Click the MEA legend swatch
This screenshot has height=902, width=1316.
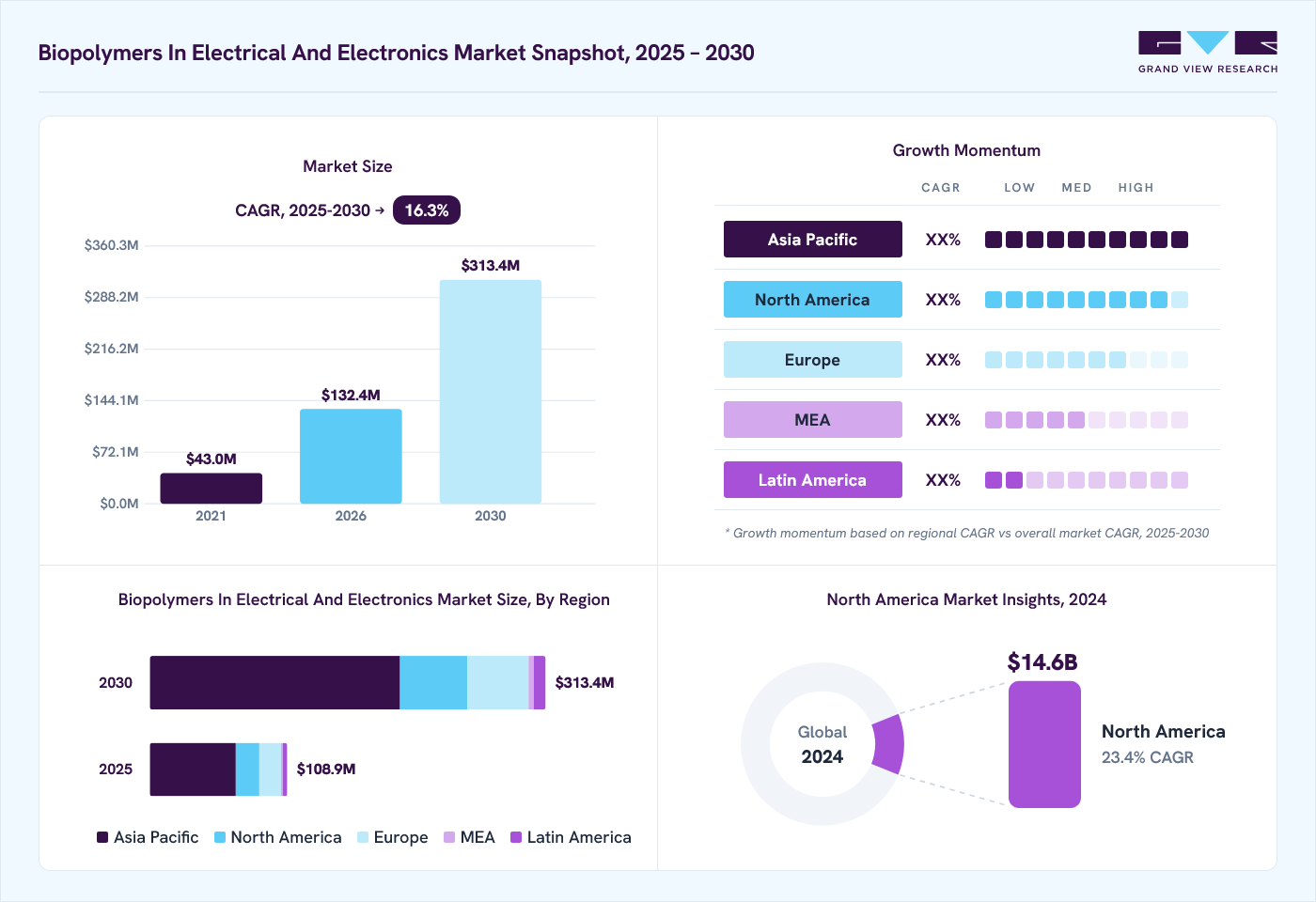pos(449,837)
